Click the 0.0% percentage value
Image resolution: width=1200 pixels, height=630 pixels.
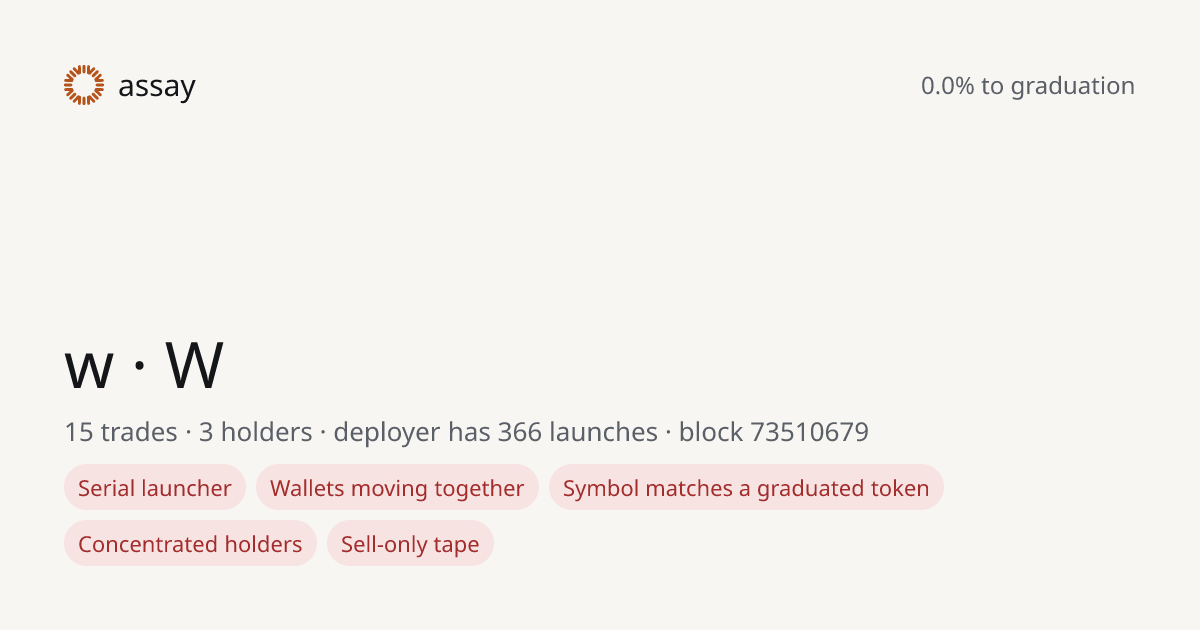click(947, 86)
